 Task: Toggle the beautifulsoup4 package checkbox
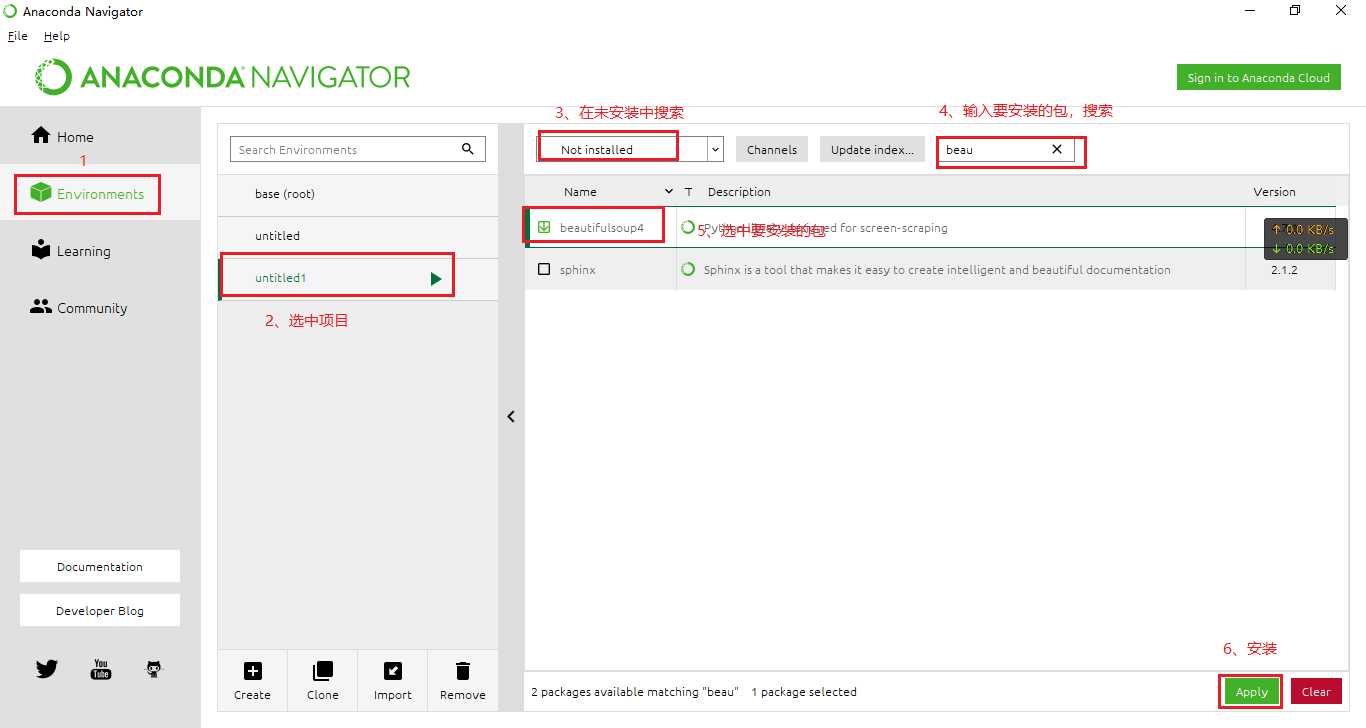544,227
